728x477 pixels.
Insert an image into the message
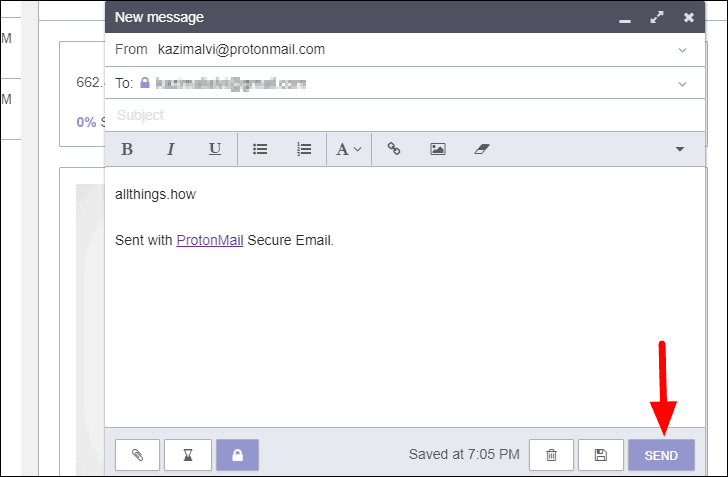[x=438, y=149]
